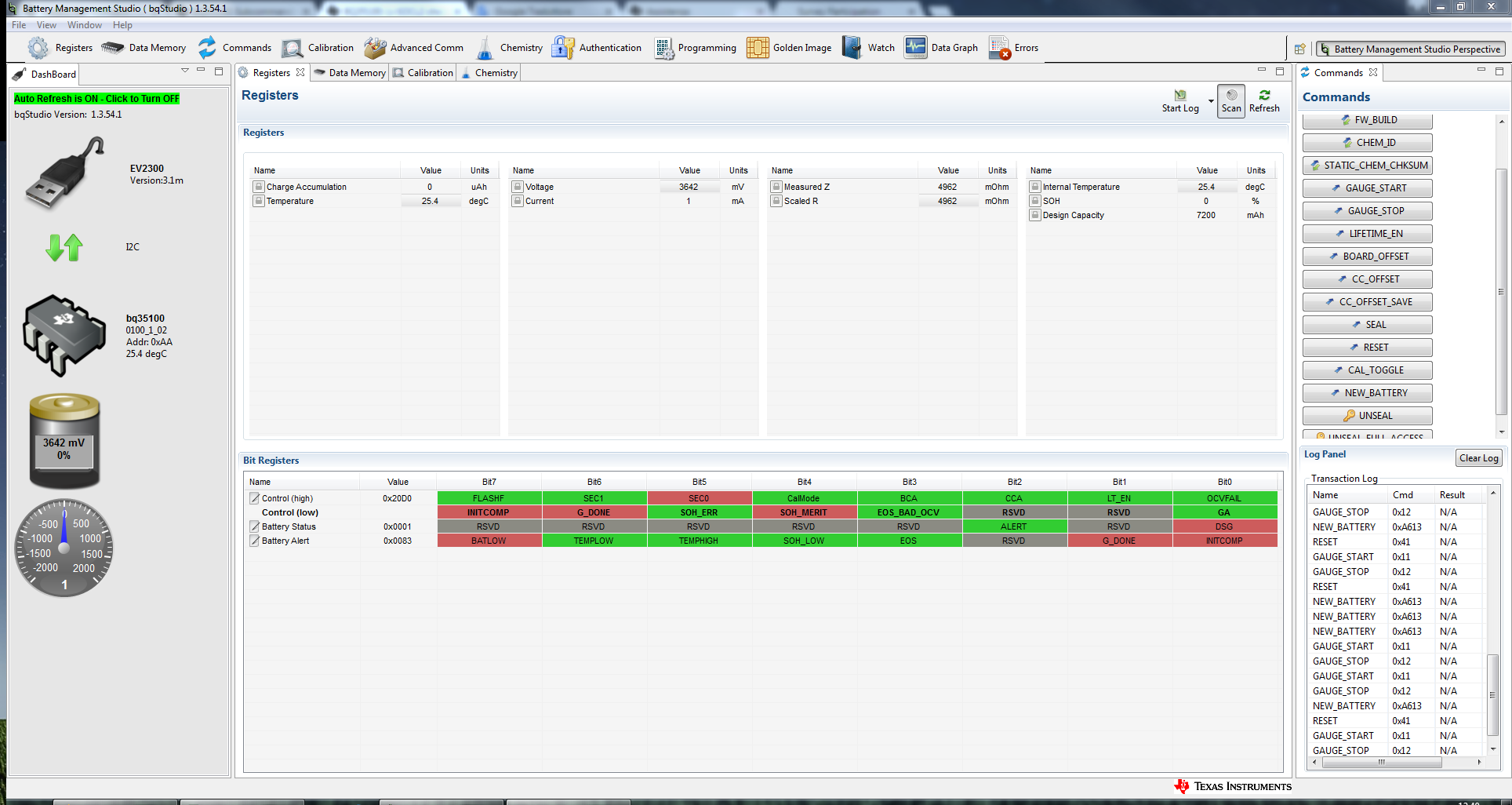Toggle Current register checkbox
Screen dimensions: 1512x805
tap(517, 201)
